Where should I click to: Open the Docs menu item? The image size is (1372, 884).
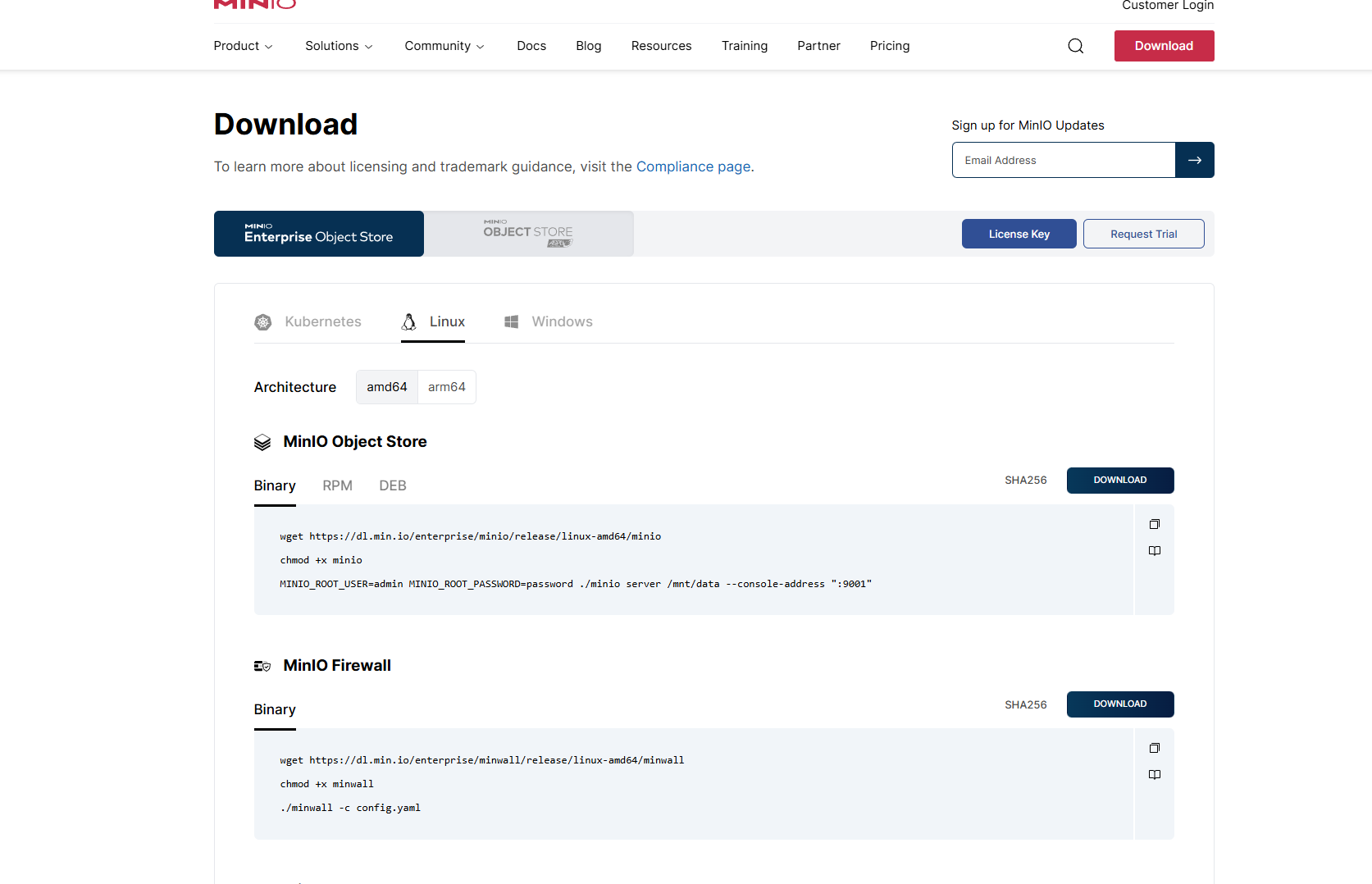pyautogui.click(x=531, y=46)
